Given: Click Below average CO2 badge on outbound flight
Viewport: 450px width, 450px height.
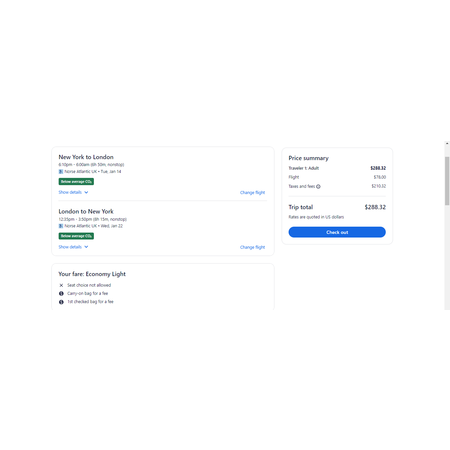Looking at the screenshot, I should 76,182.
